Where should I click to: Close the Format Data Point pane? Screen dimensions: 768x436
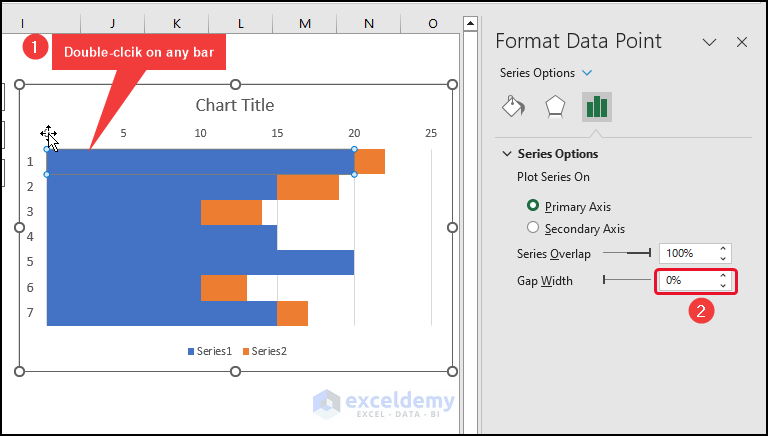coord(742,42)
